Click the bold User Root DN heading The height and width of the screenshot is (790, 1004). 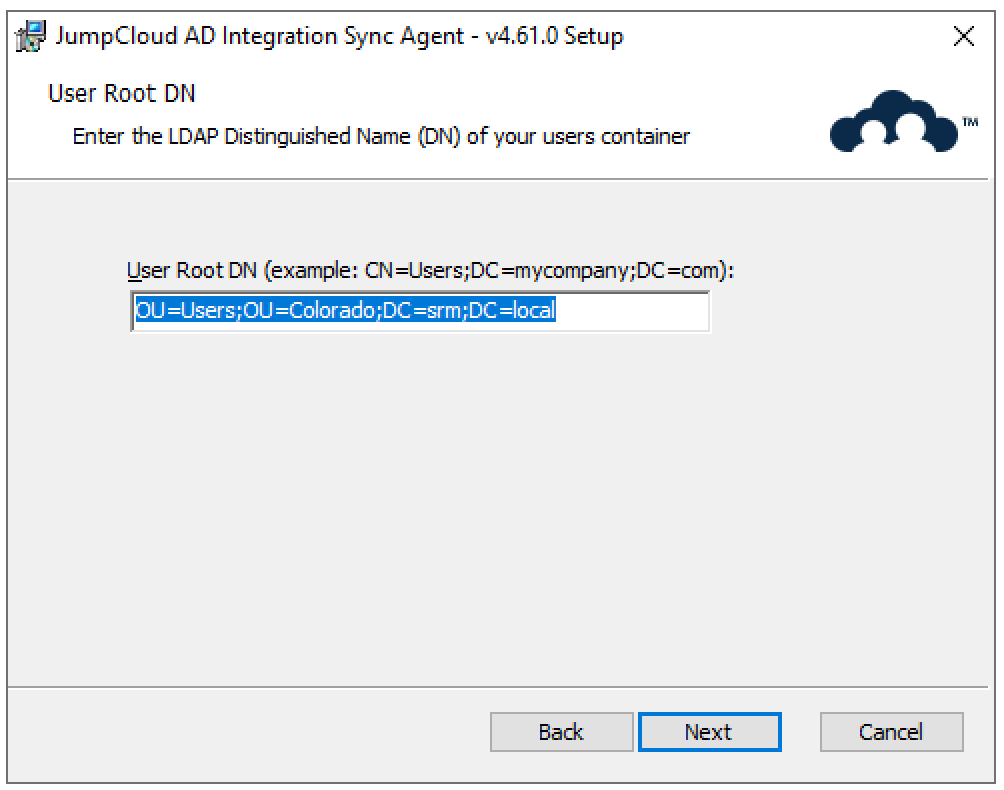tap(121, 95)
